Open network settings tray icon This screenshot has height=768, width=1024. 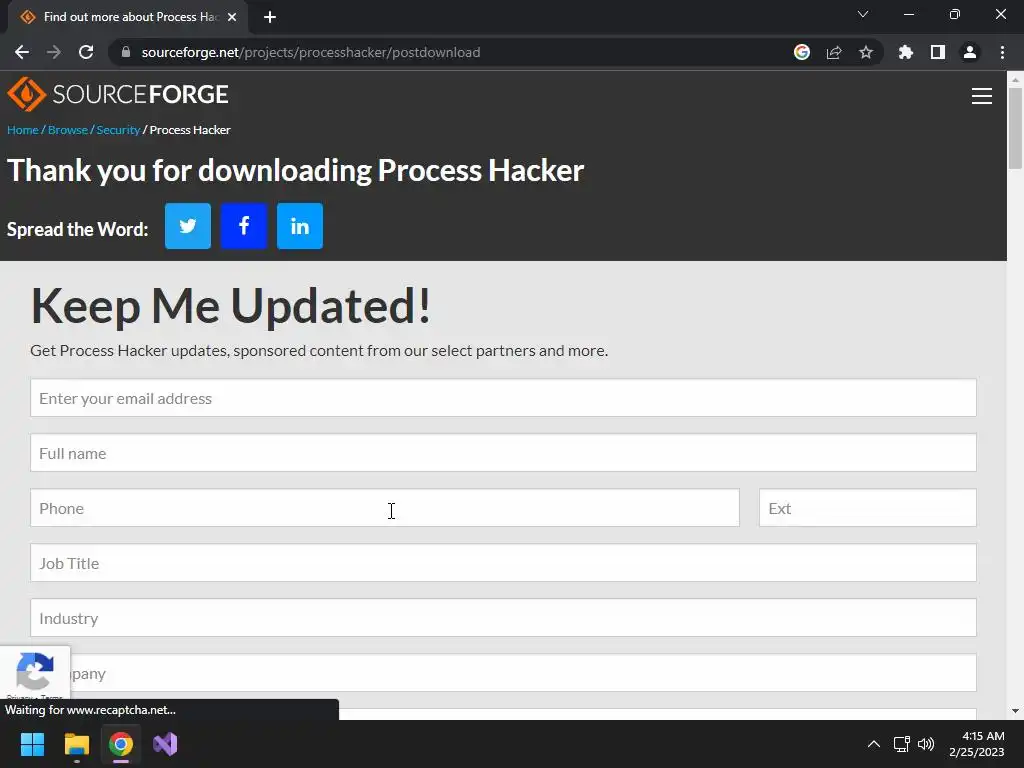click(x=902, y=744)
